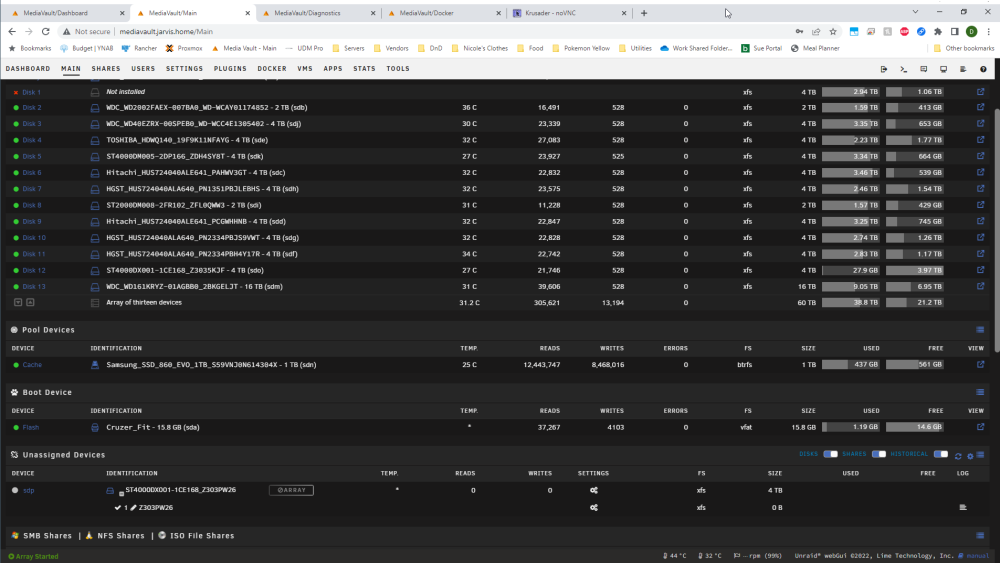Screen dimensions: 1000x563
Task: Click the browser extensions puzzle icon
Action: click(x=938, y=31)
